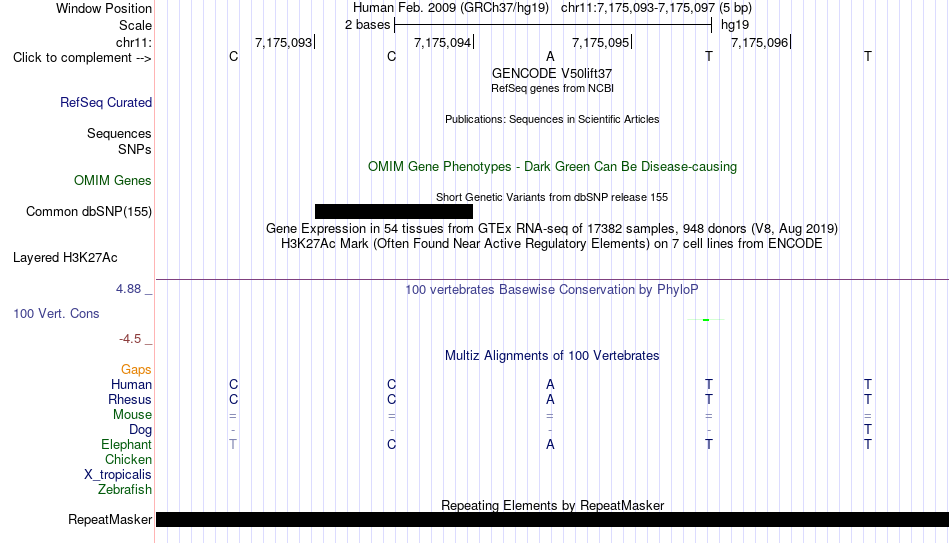950x543 pixels.
Task: Select the X_tropicalis species label
Action: pyautogui.click(x=118, y=475)
